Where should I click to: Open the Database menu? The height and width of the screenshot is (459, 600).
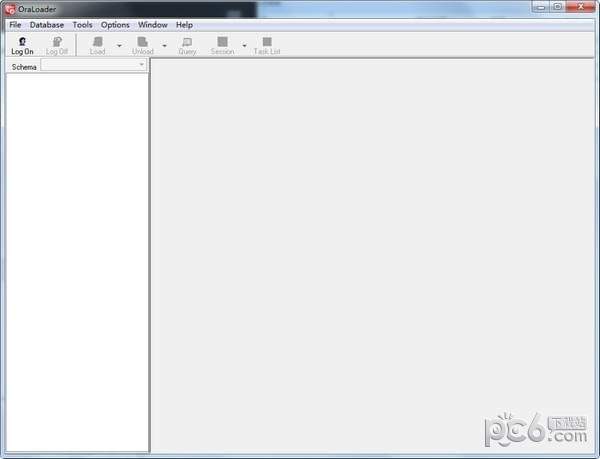coord(47,25)
